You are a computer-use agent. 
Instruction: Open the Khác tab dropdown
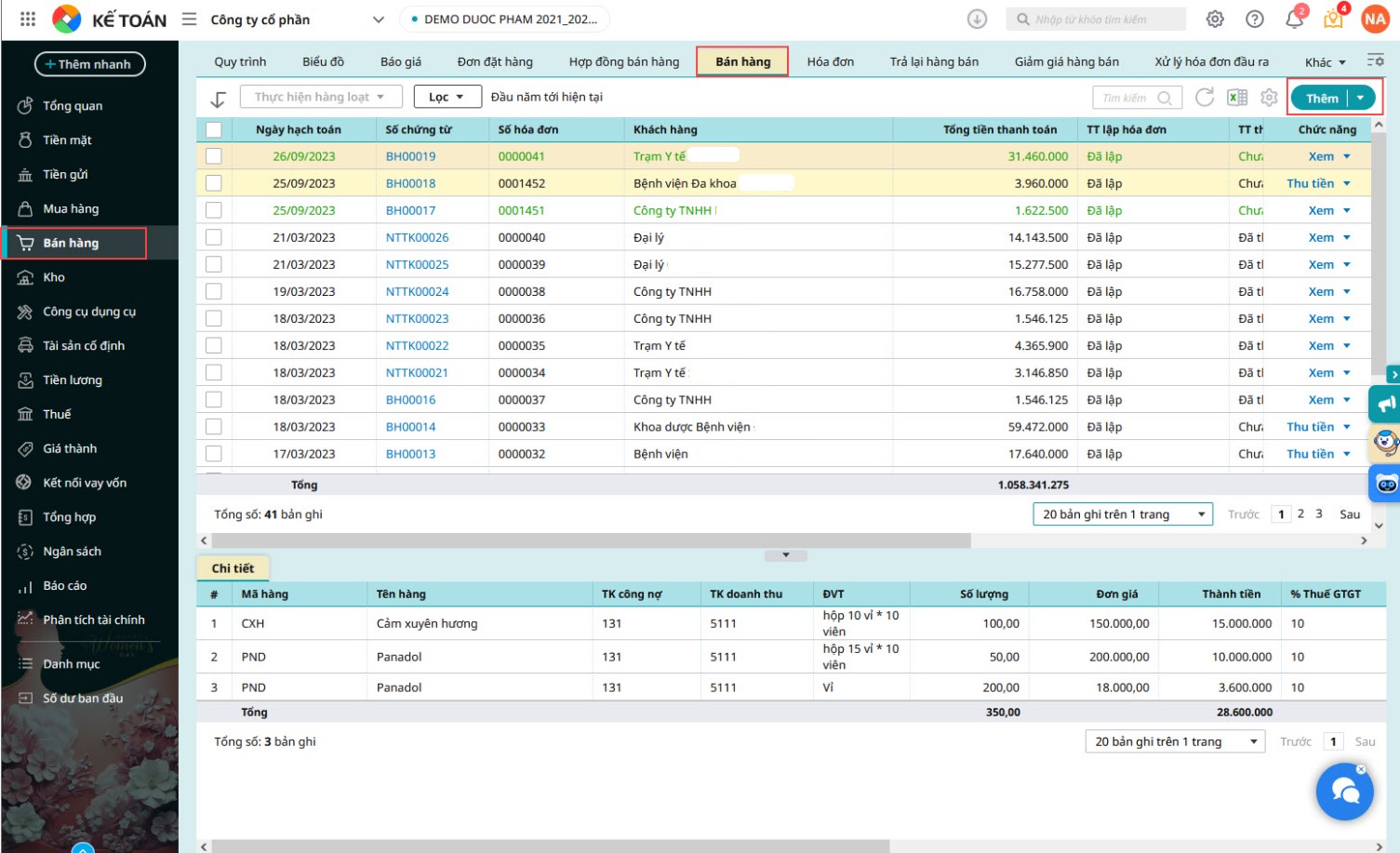1325,62
